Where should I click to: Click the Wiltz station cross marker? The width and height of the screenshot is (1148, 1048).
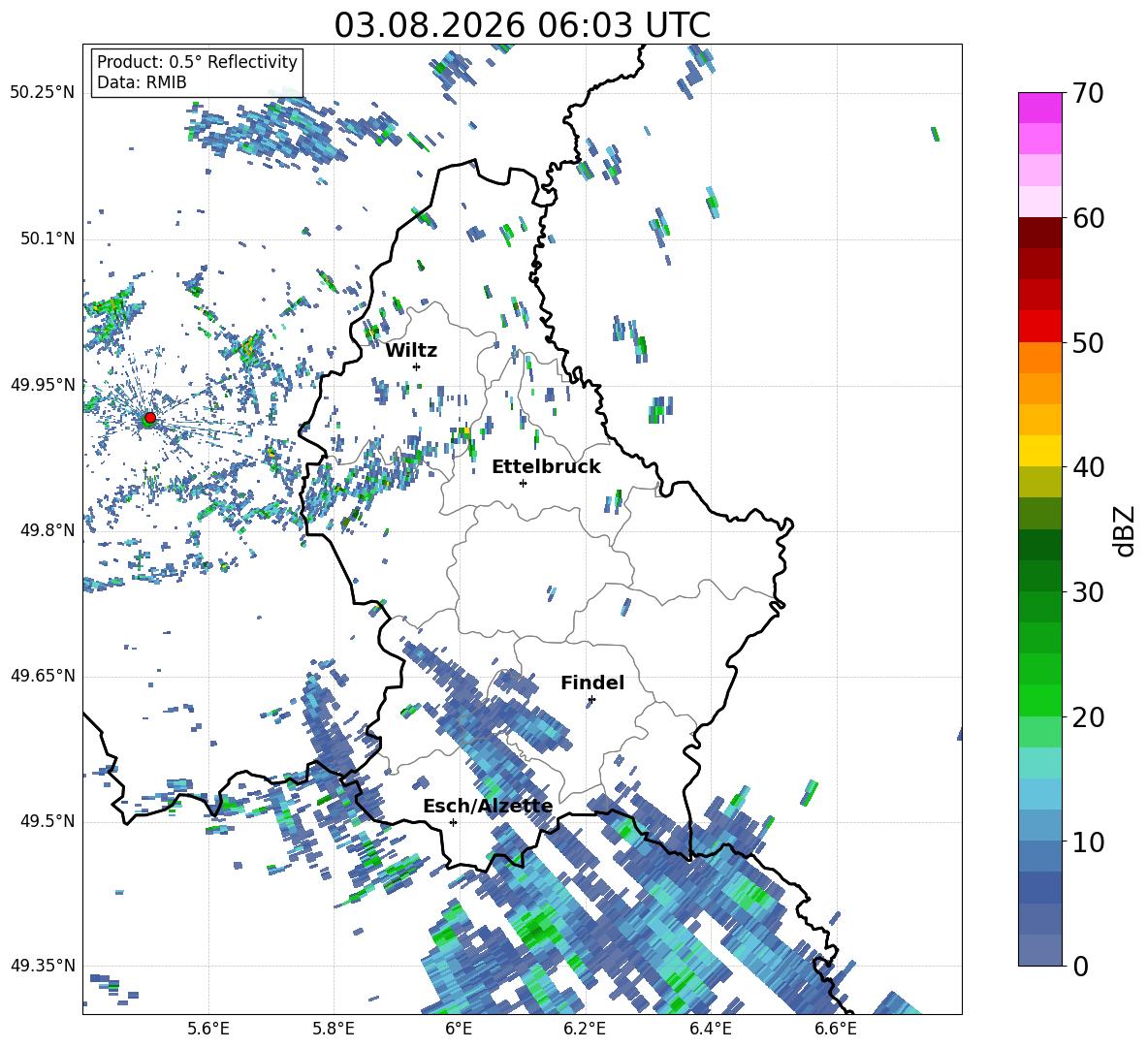pos(417,366)
